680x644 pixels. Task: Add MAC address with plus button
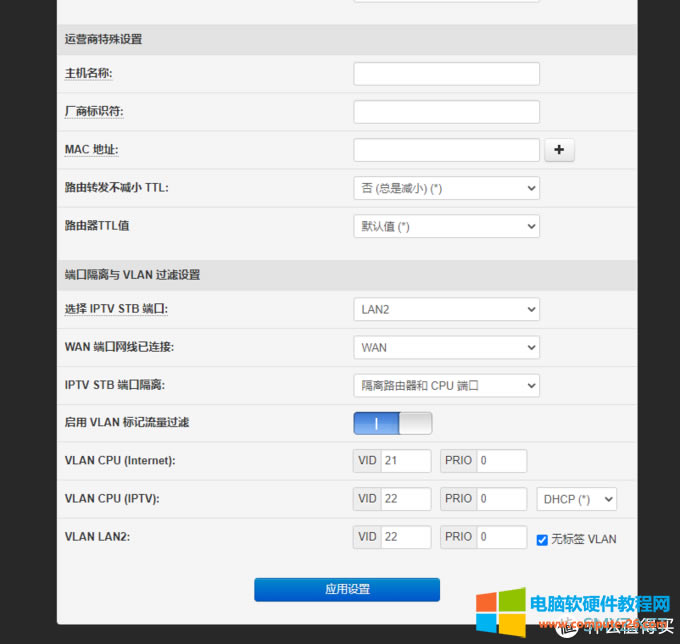pos(559,150)
